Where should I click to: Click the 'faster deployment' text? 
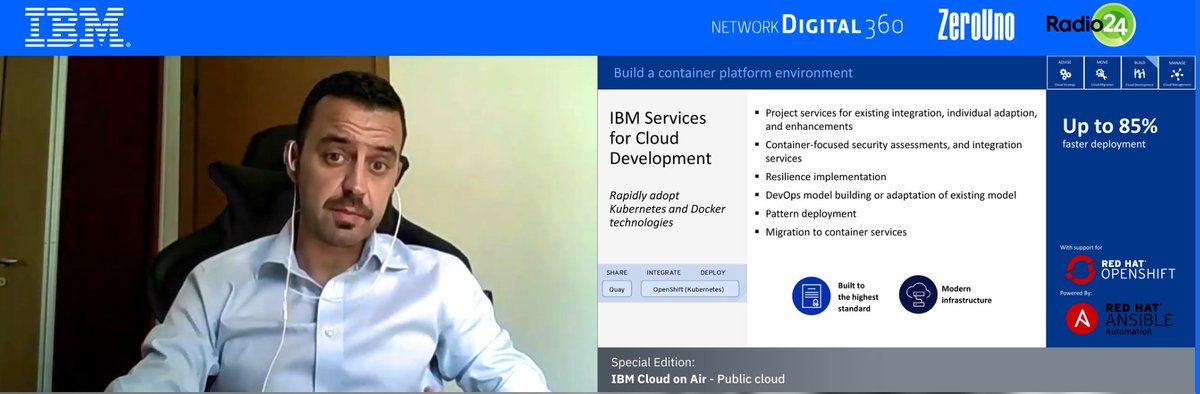coord(1104,144)
